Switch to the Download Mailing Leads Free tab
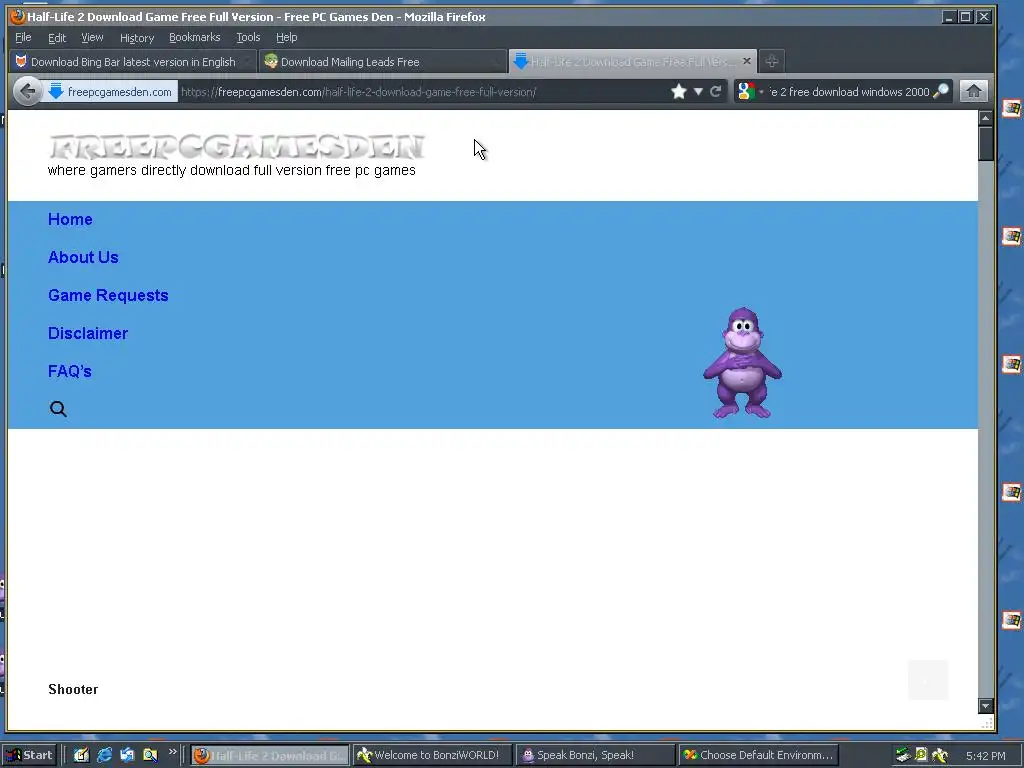Screen dimensions: 1024x768 coord(382,61)
